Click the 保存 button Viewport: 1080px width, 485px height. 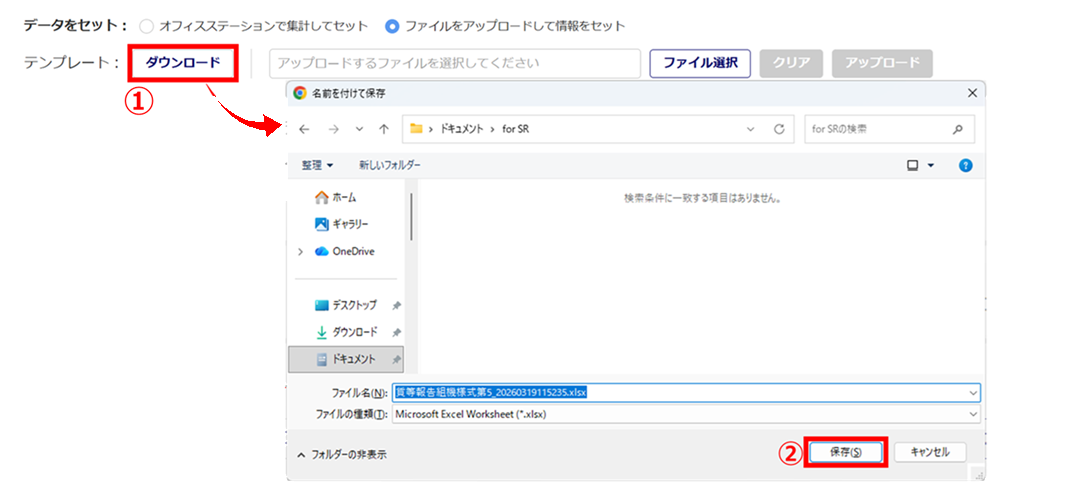[843, 453]
